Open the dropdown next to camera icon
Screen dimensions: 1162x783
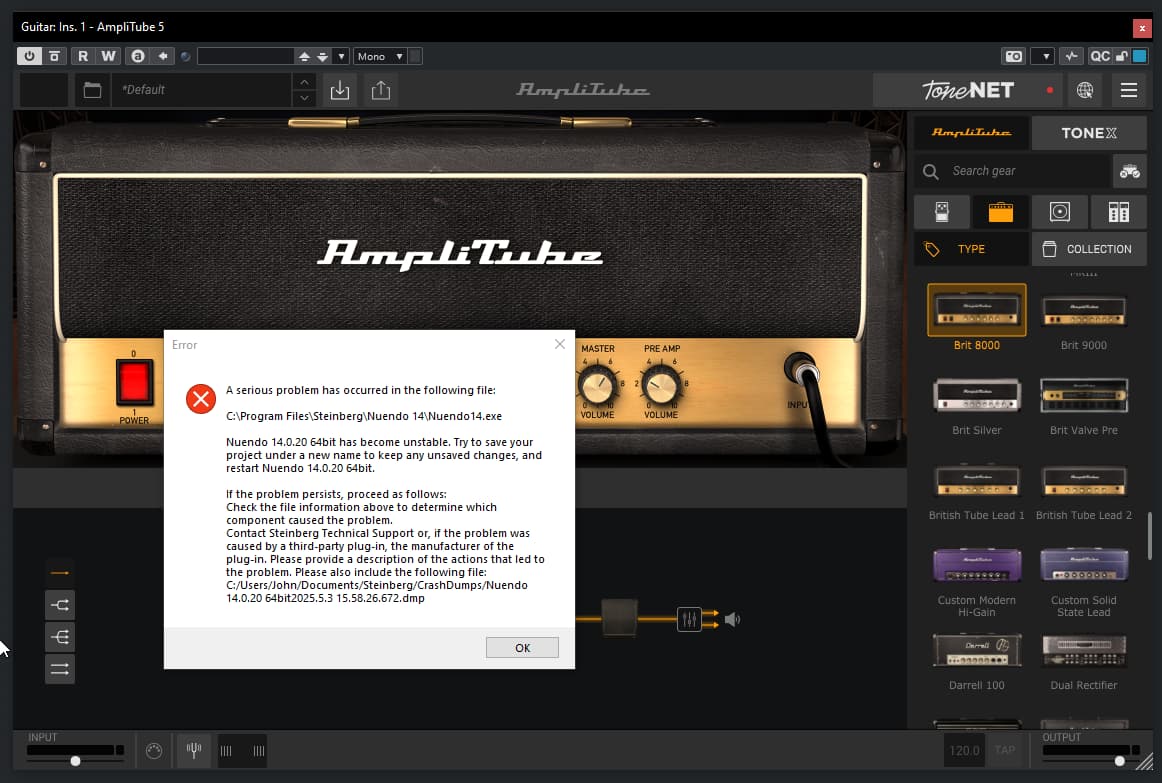1044,56
